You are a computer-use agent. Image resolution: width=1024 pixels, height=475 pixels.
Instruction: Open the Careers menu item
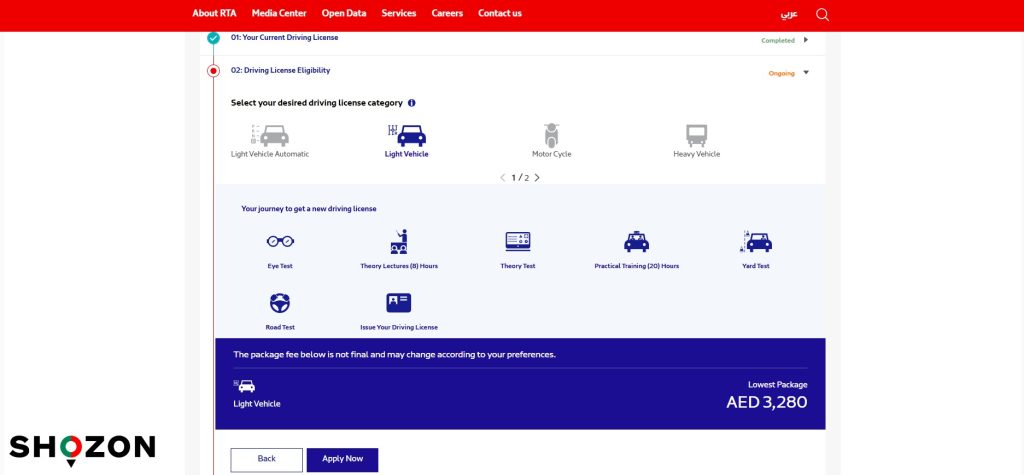tap(447, 13)
